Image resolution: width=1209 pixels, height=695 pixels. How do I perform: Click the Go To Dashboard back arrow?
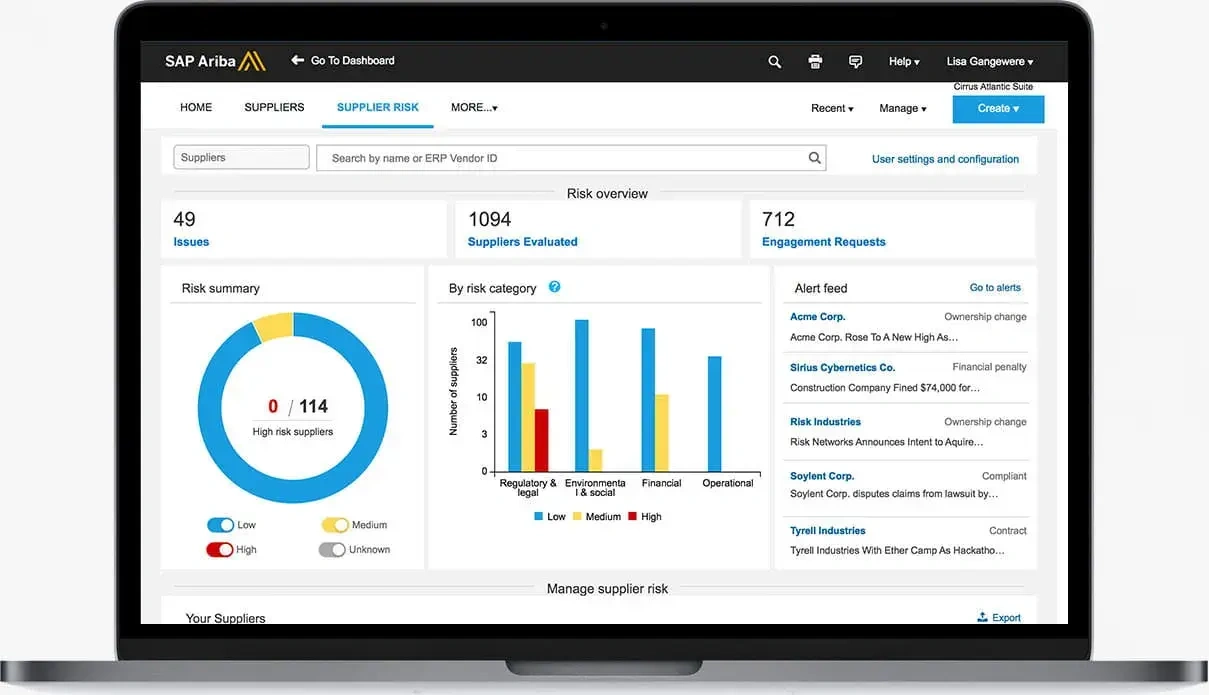coord(297,61)
